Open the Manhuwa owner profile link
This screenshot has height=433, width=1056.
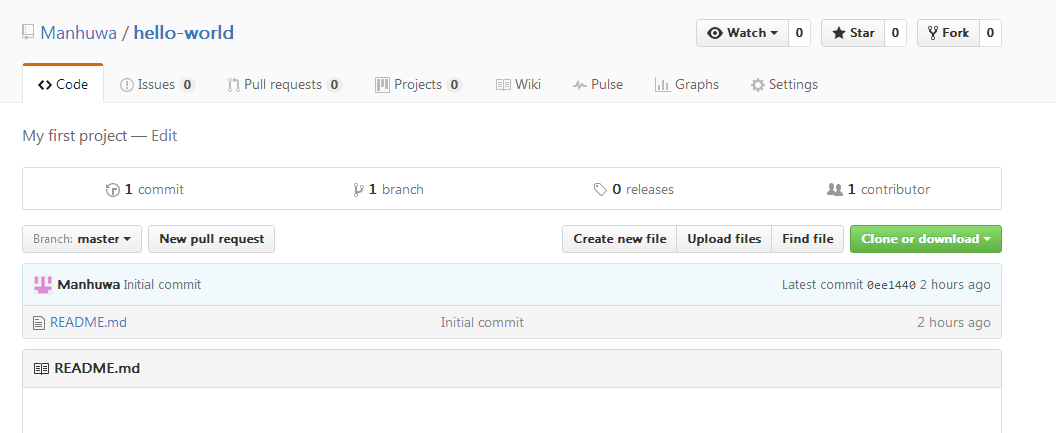pyautogui.click(x=79, y=32)
